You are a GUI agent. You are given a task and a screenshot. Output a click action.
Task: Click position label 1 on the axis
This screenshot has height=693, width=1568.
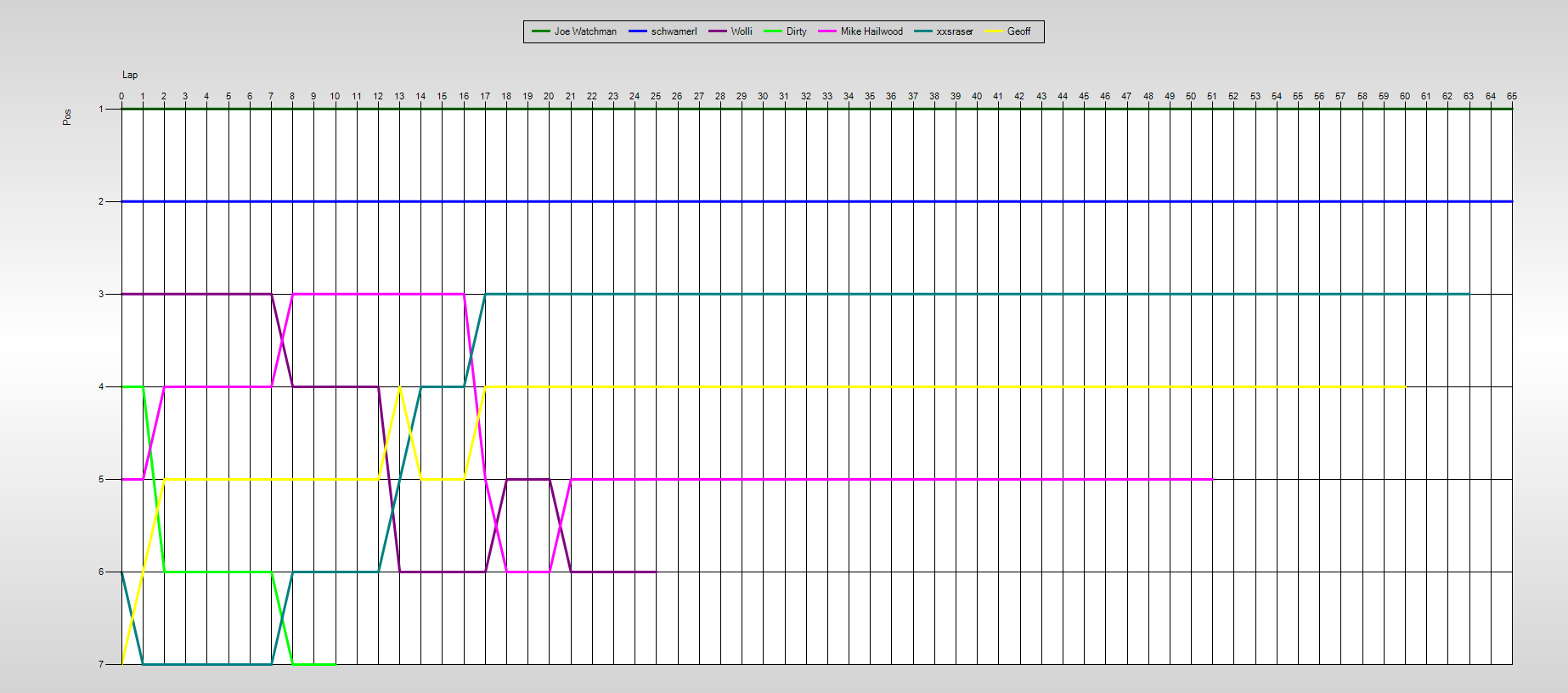point(101,109)
